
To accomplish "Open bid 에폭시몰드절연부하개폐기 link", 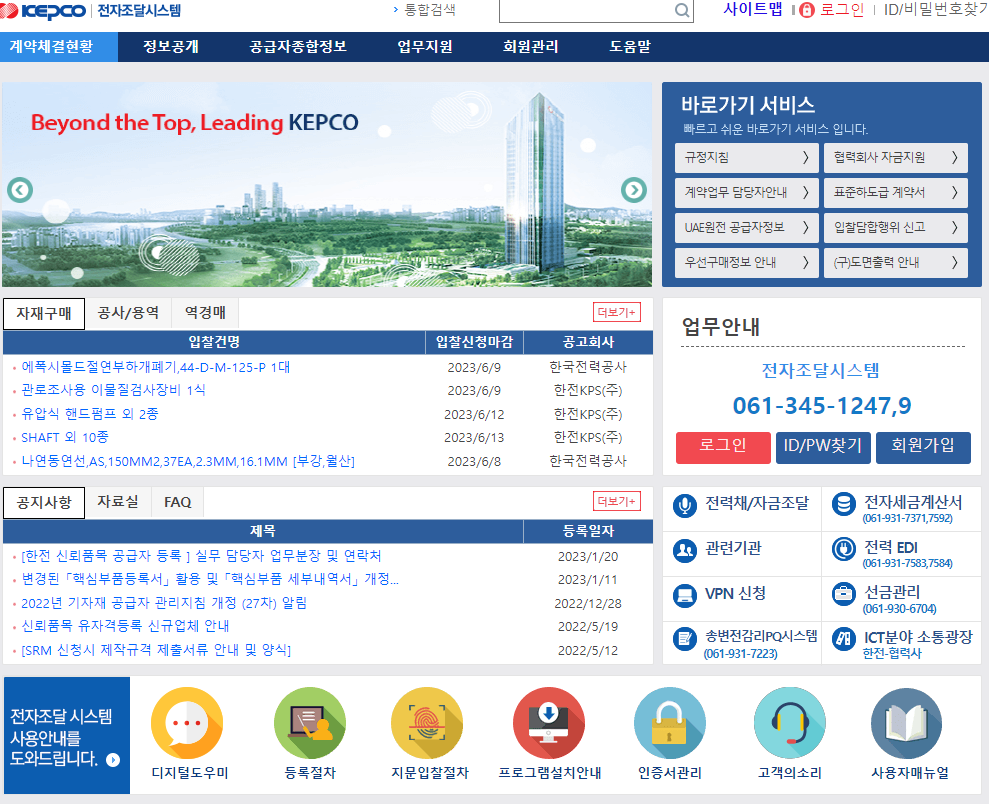I will point(156,367).
